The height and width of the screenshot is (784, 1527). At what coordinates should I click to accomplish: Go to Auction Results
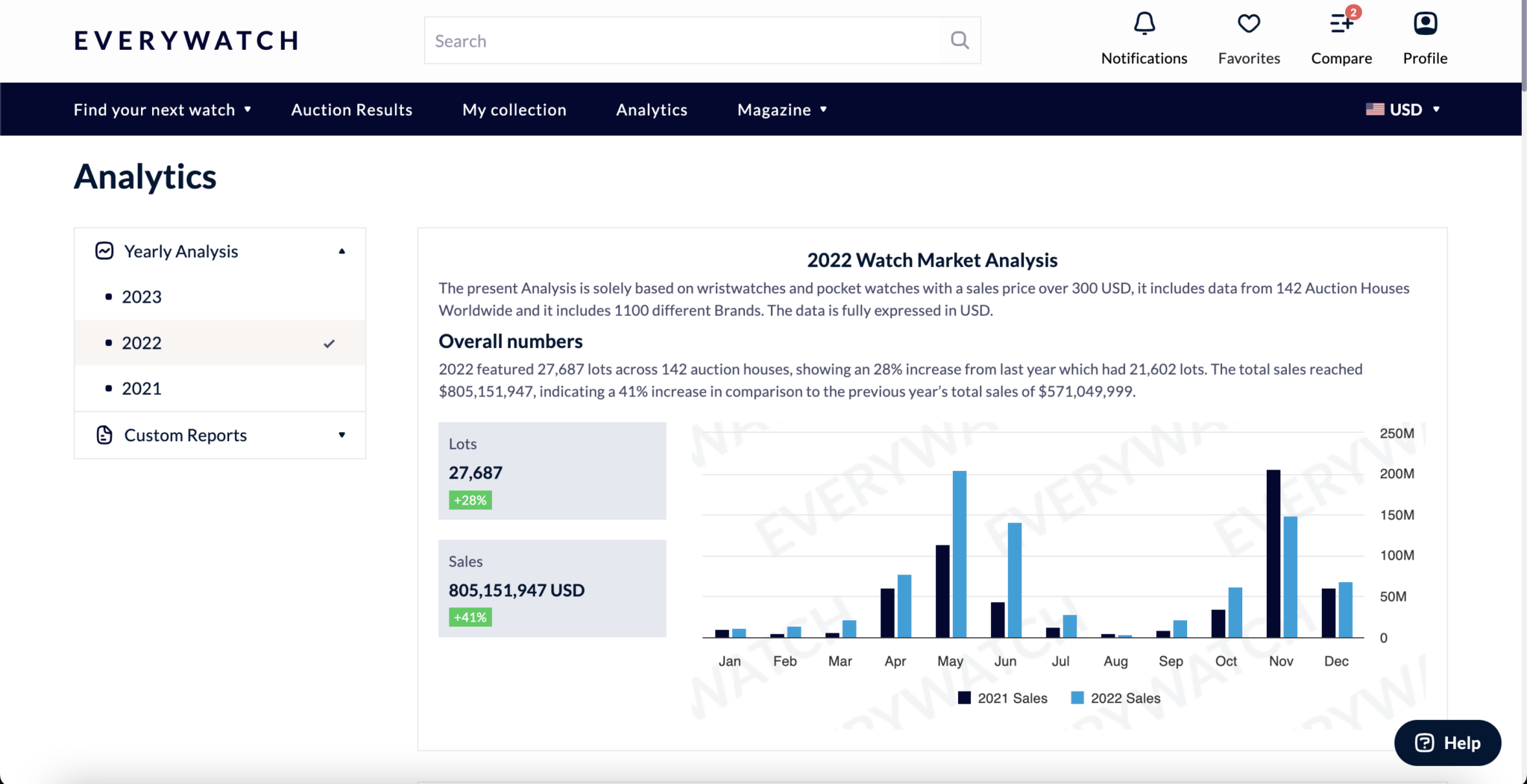pos(351,110)
